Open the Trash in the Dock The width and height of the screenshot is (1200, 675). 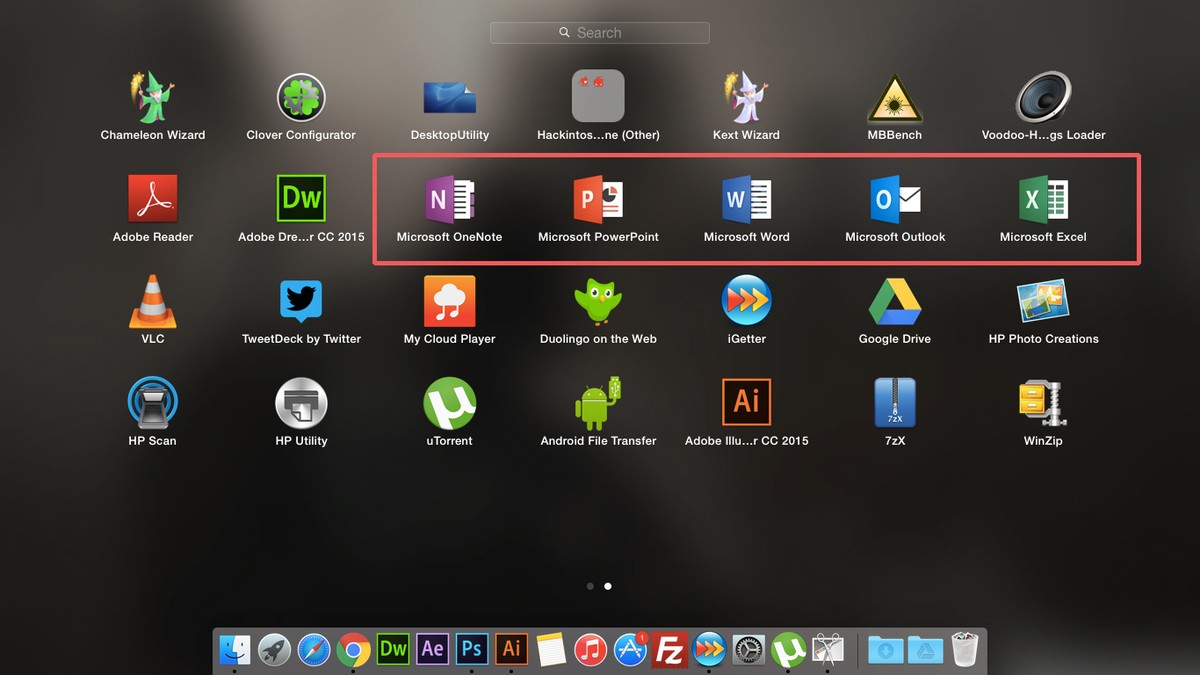coord(964,650)
